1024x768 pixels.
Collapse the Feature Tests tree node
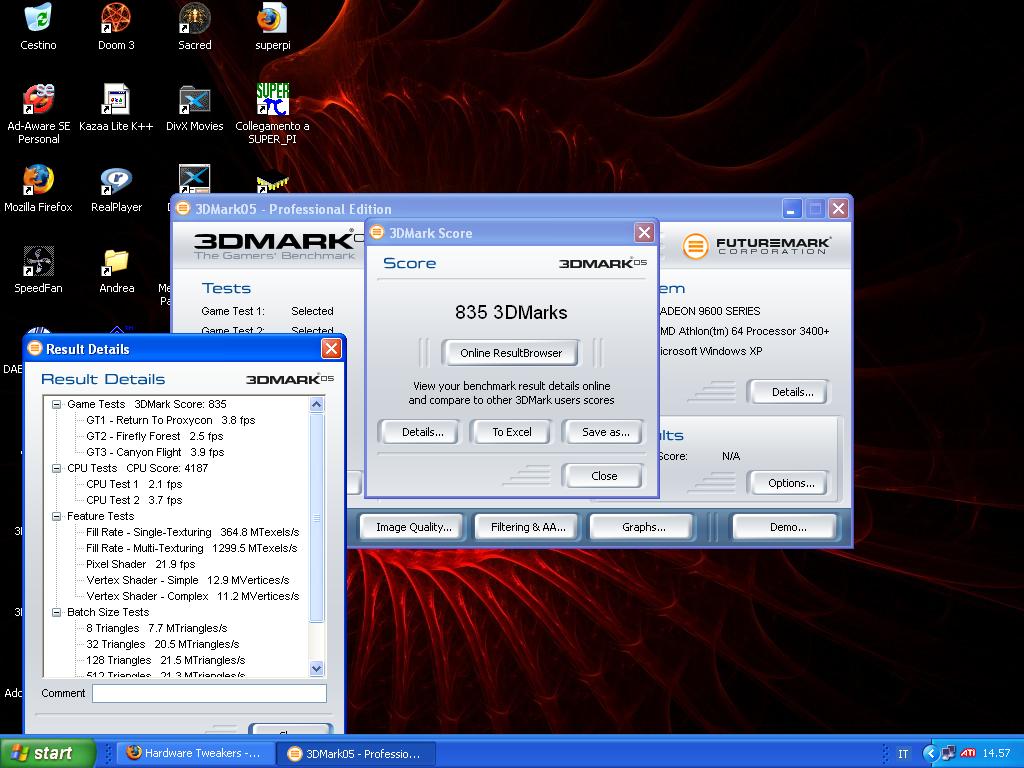(57, 516)
